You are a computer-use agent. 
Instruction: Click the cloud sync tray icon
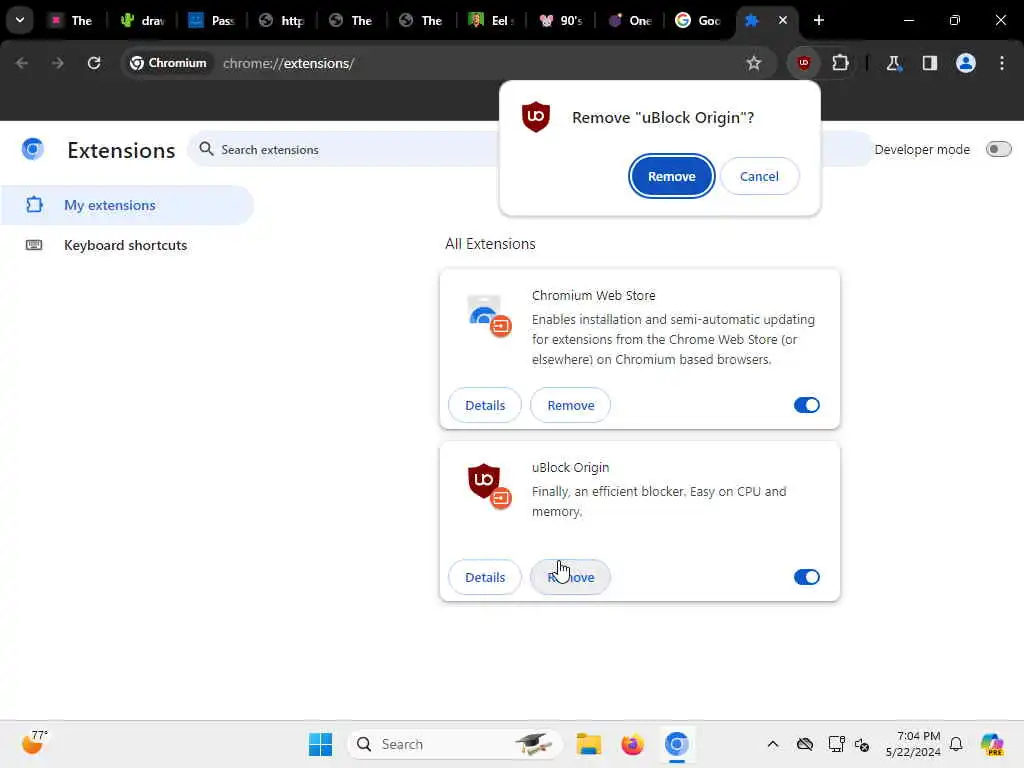pyautogui.click(x=805, y=744)
